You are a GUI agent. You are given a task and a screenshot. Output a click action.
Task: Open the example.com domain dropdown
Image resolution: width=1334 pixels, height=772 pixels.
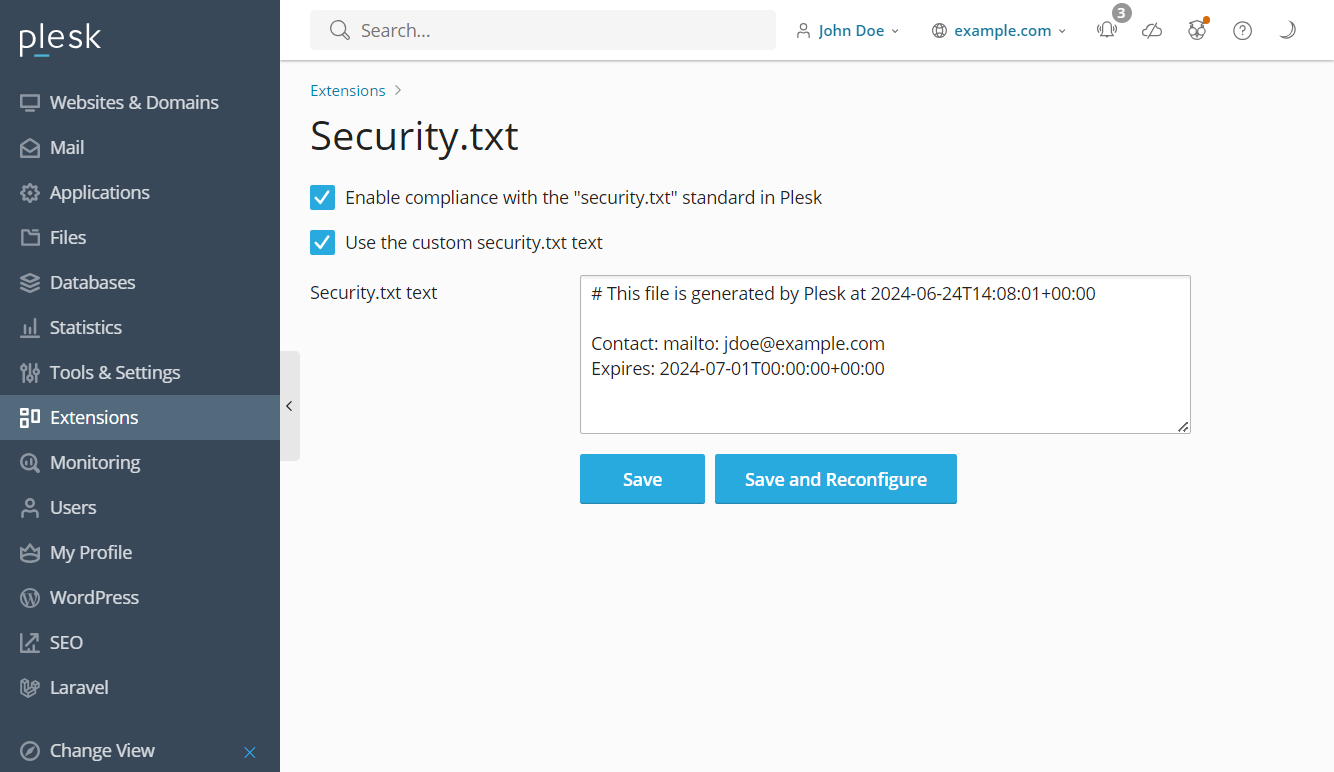[x=997, y=30]
